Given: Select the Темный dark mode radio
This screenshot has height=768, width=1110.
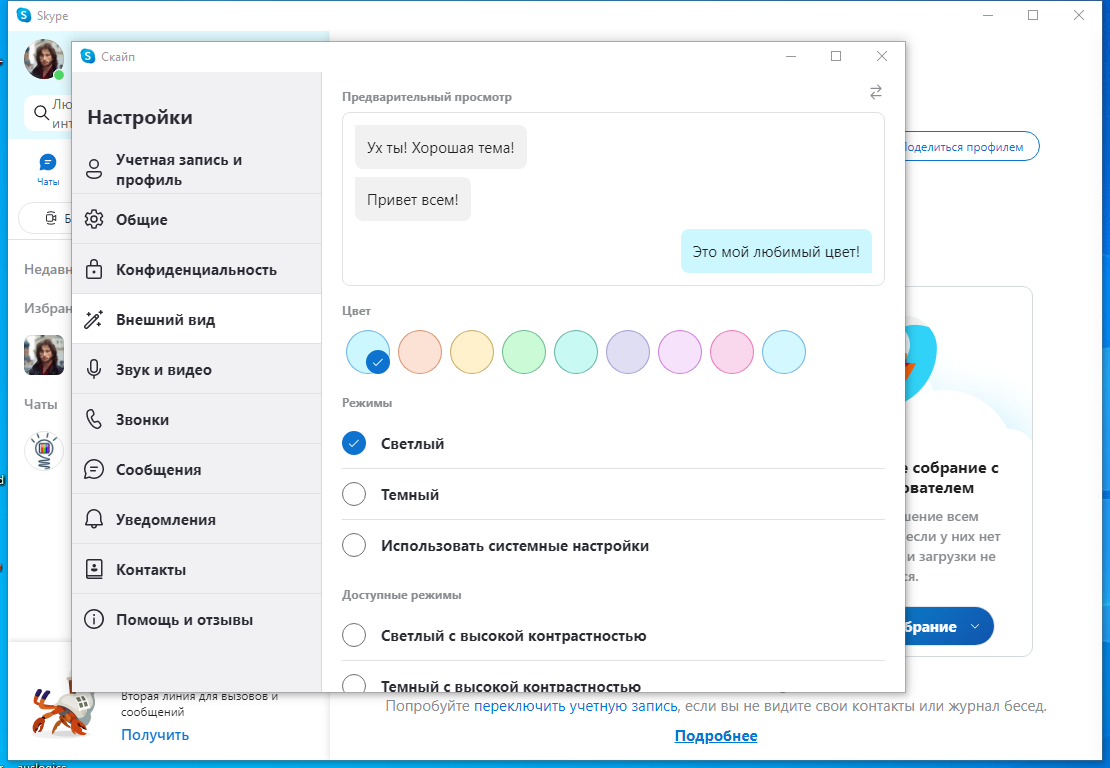Looking at the screenshot, I should (354, 494).
